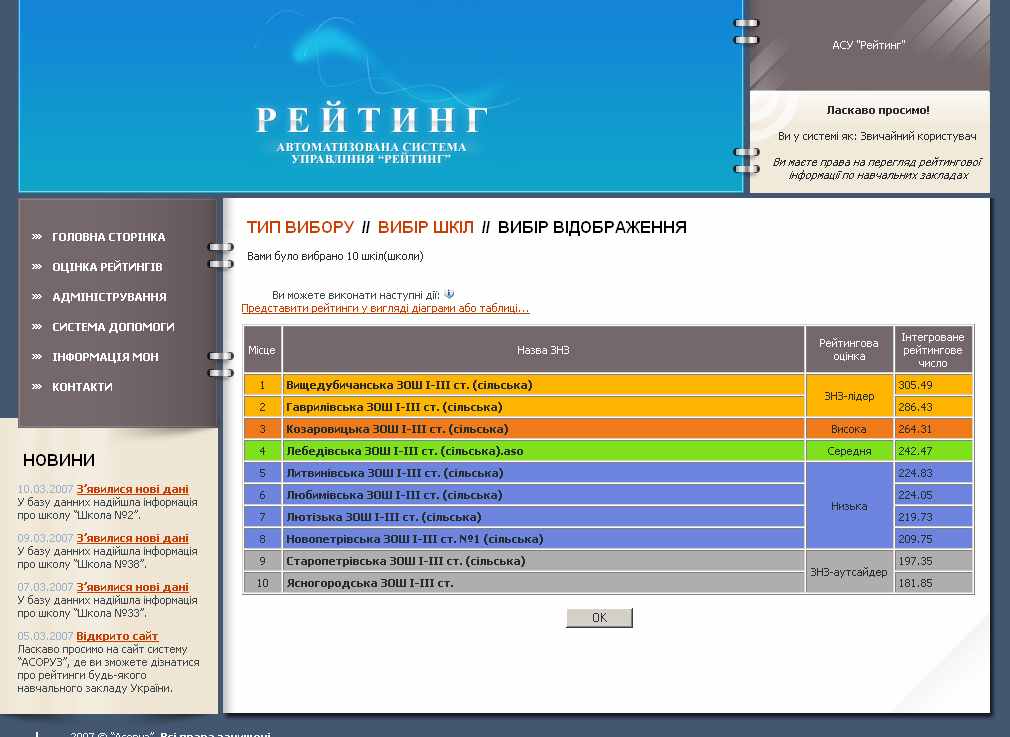
Task: Click the rating value 305.49
Action: 915,385
